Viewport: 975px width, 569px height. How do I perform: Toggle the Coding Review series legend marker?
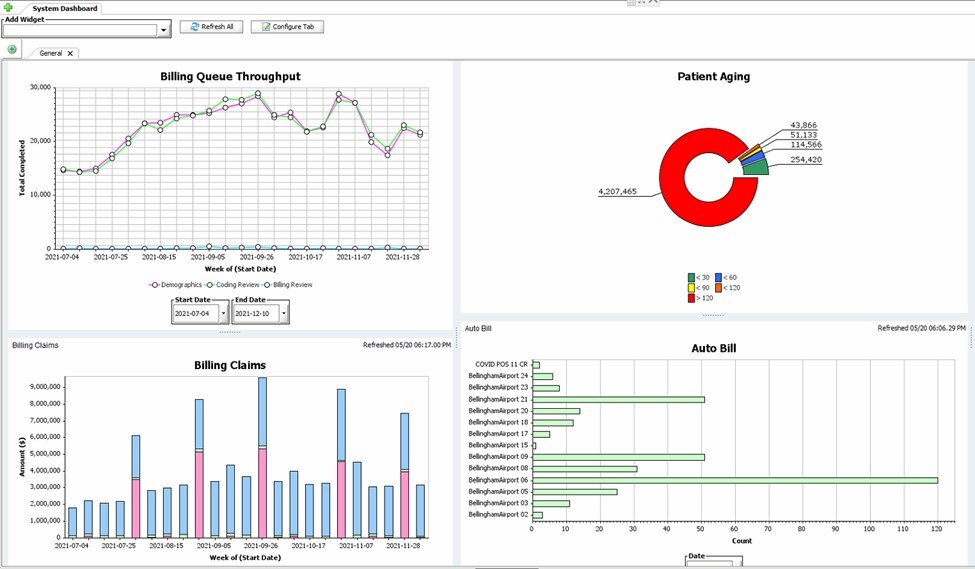point(210,285)
